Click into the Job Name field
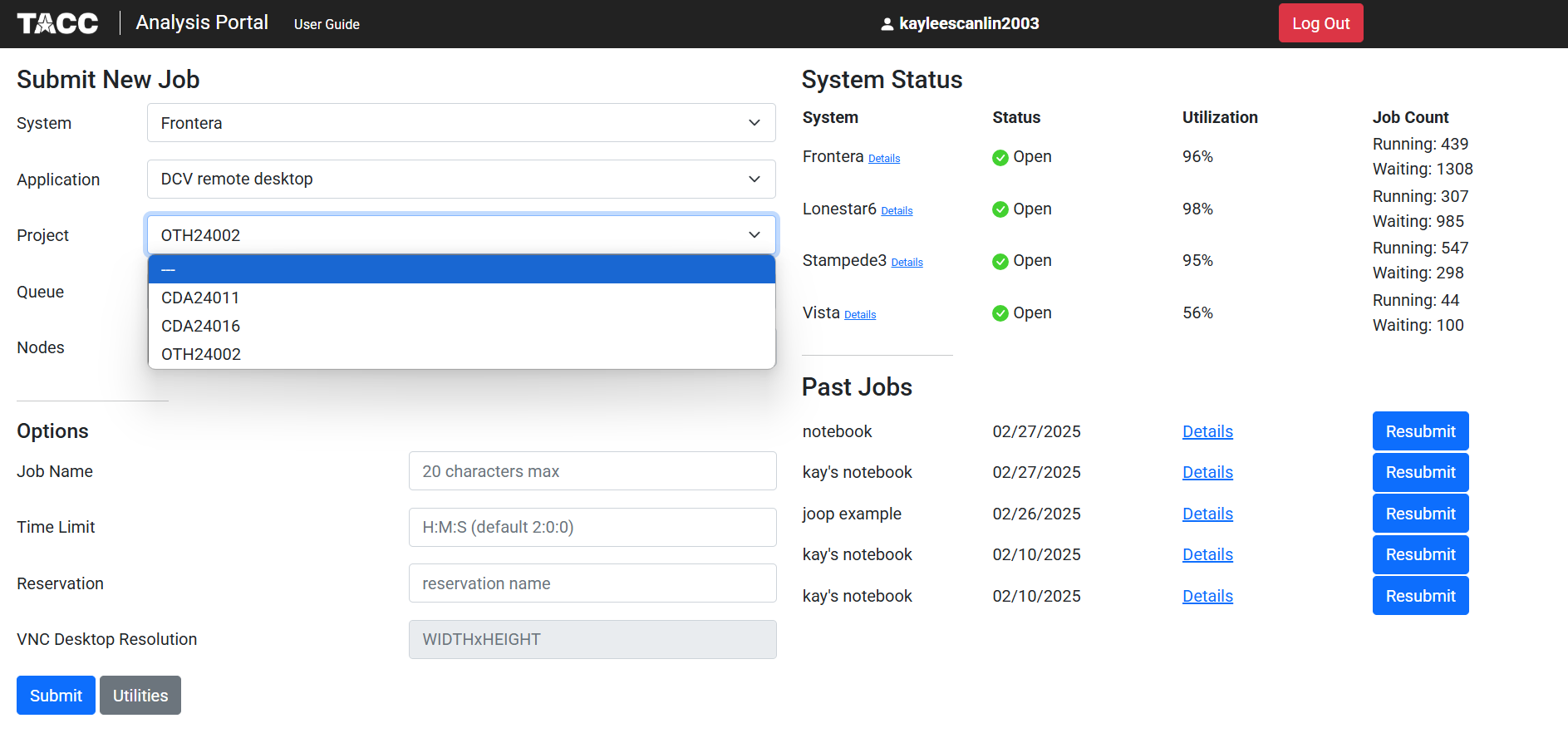The height and width of the screenshot is (738, 1568). click(x=592, y=471)
